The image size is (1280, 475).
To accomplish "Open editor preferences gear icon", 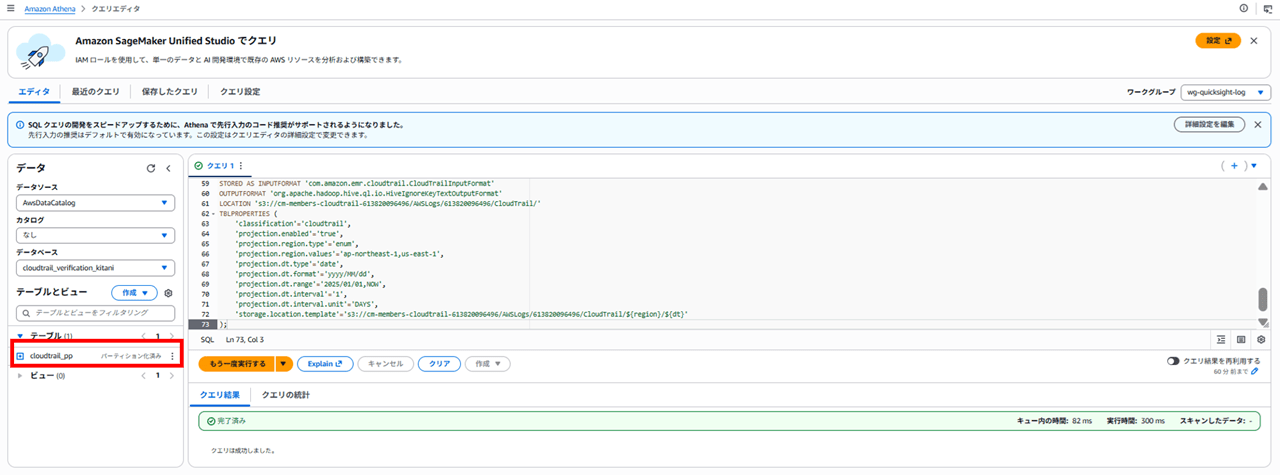I will (1261, 339).
